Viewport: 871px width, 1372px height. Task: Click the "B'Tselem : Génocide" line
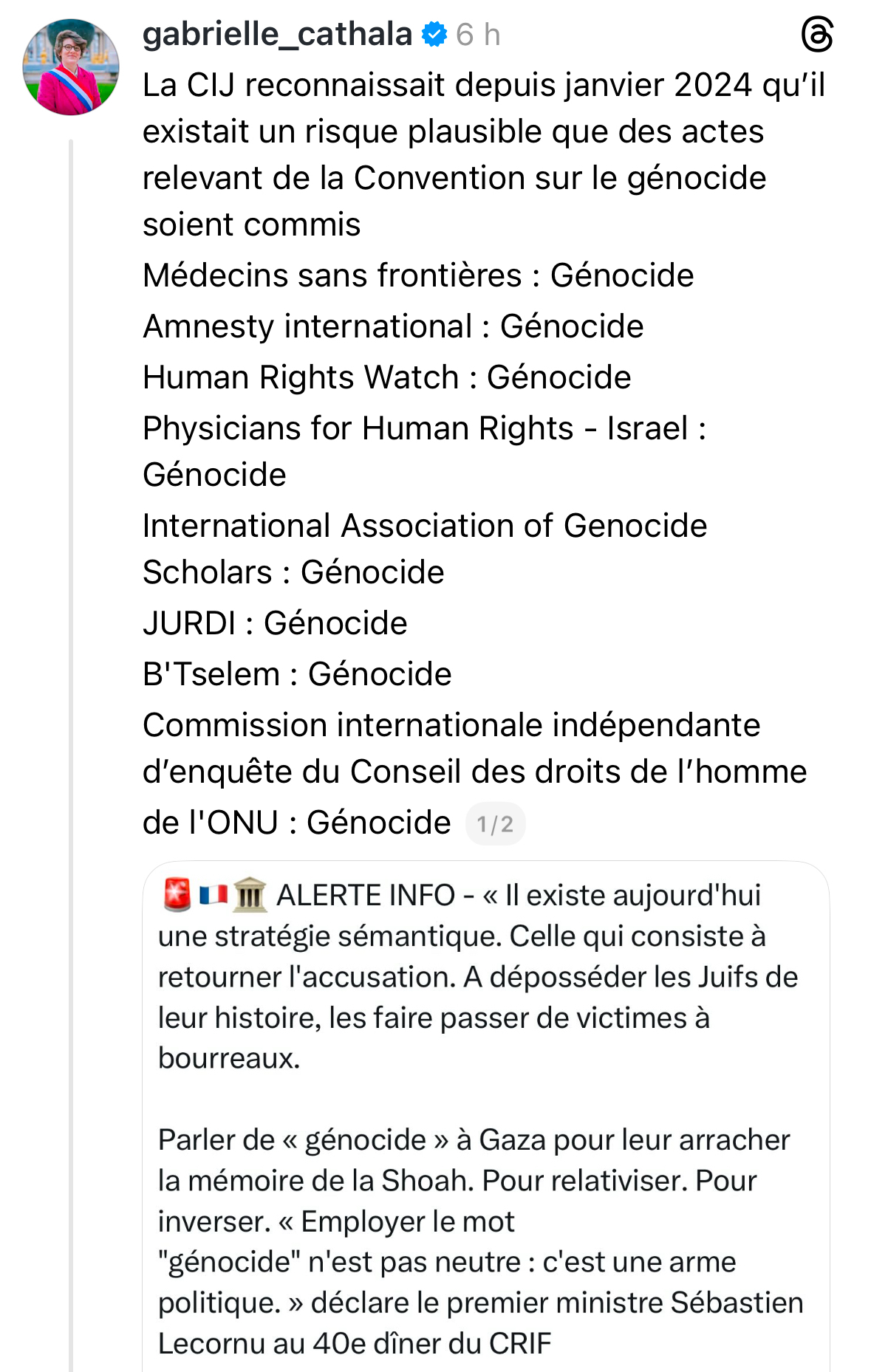297,674
